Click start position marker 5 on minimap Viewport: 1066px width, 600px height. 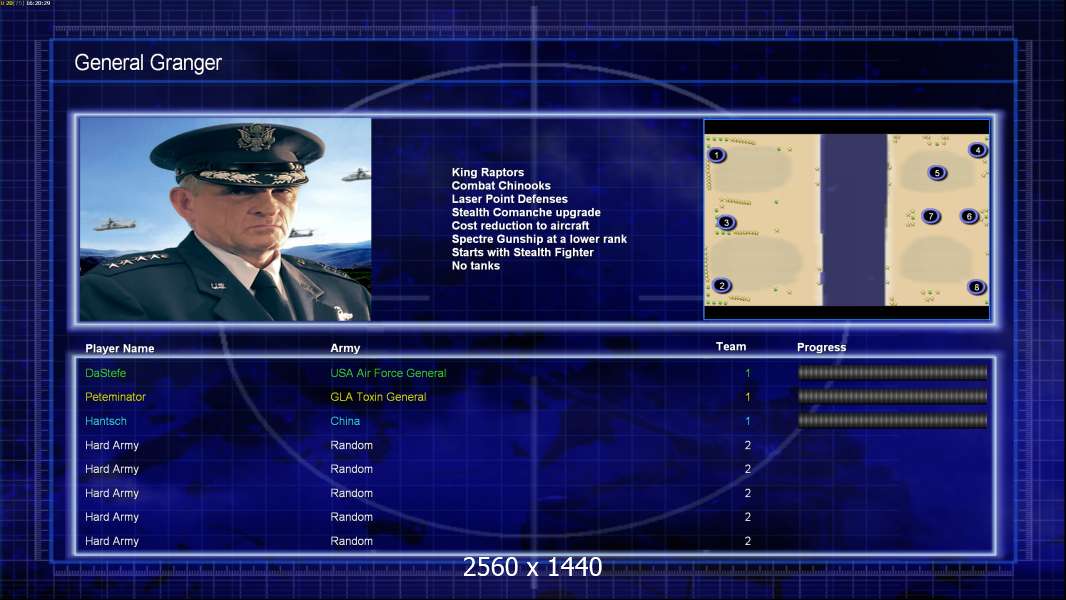[937, 173]
